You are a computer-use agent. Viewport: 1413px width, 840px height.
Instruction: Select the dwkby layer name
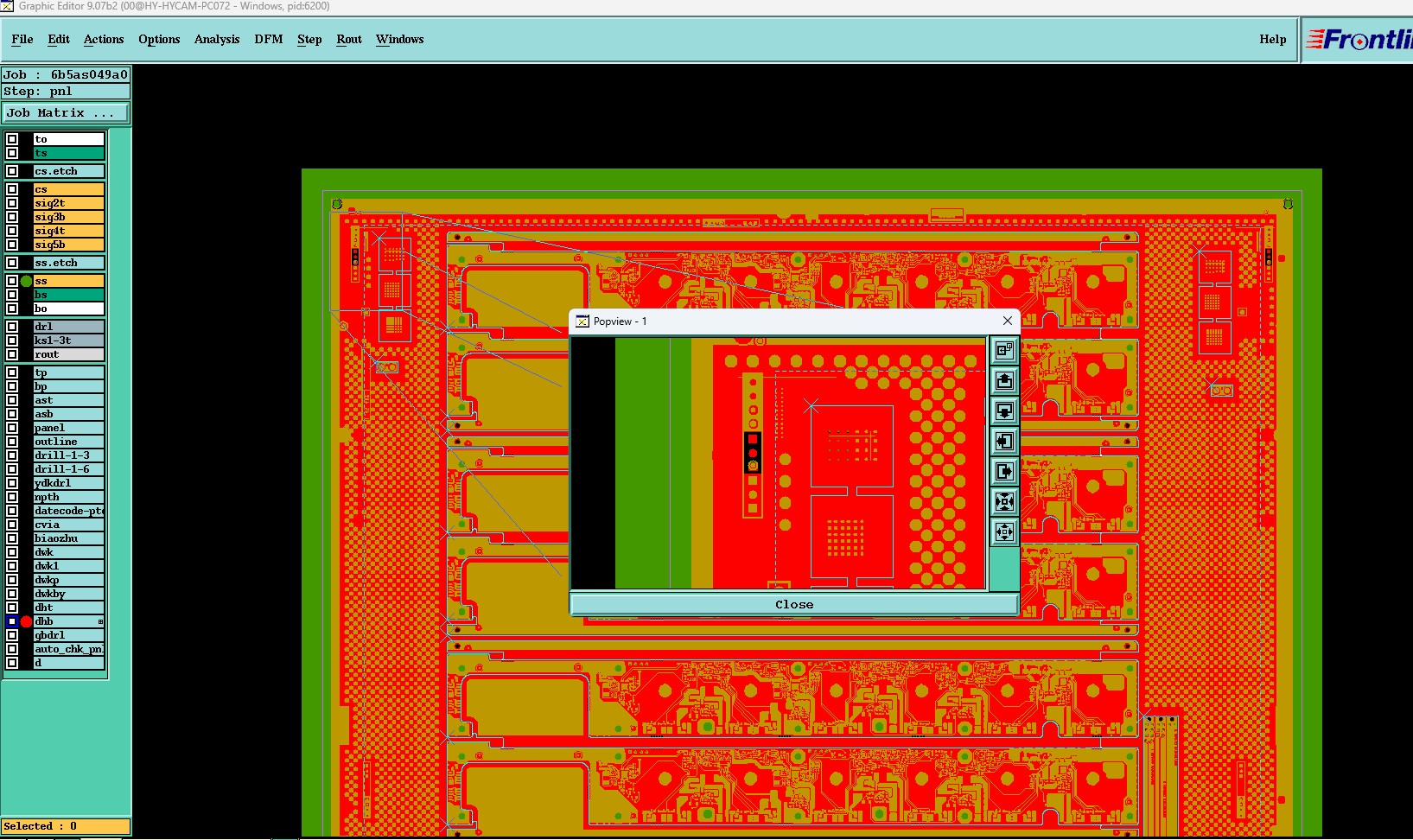[x=68, y=594]
